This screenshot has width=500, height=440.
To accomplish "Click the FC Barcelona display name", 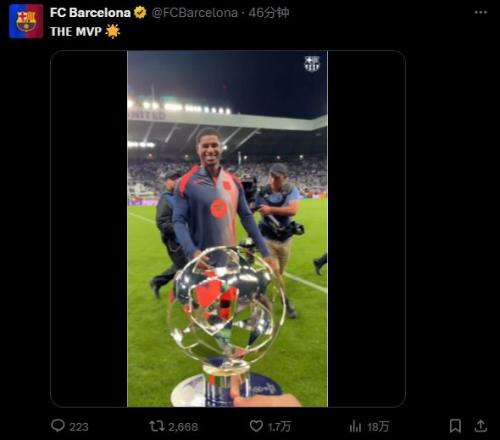I will [x=90, y=13].
